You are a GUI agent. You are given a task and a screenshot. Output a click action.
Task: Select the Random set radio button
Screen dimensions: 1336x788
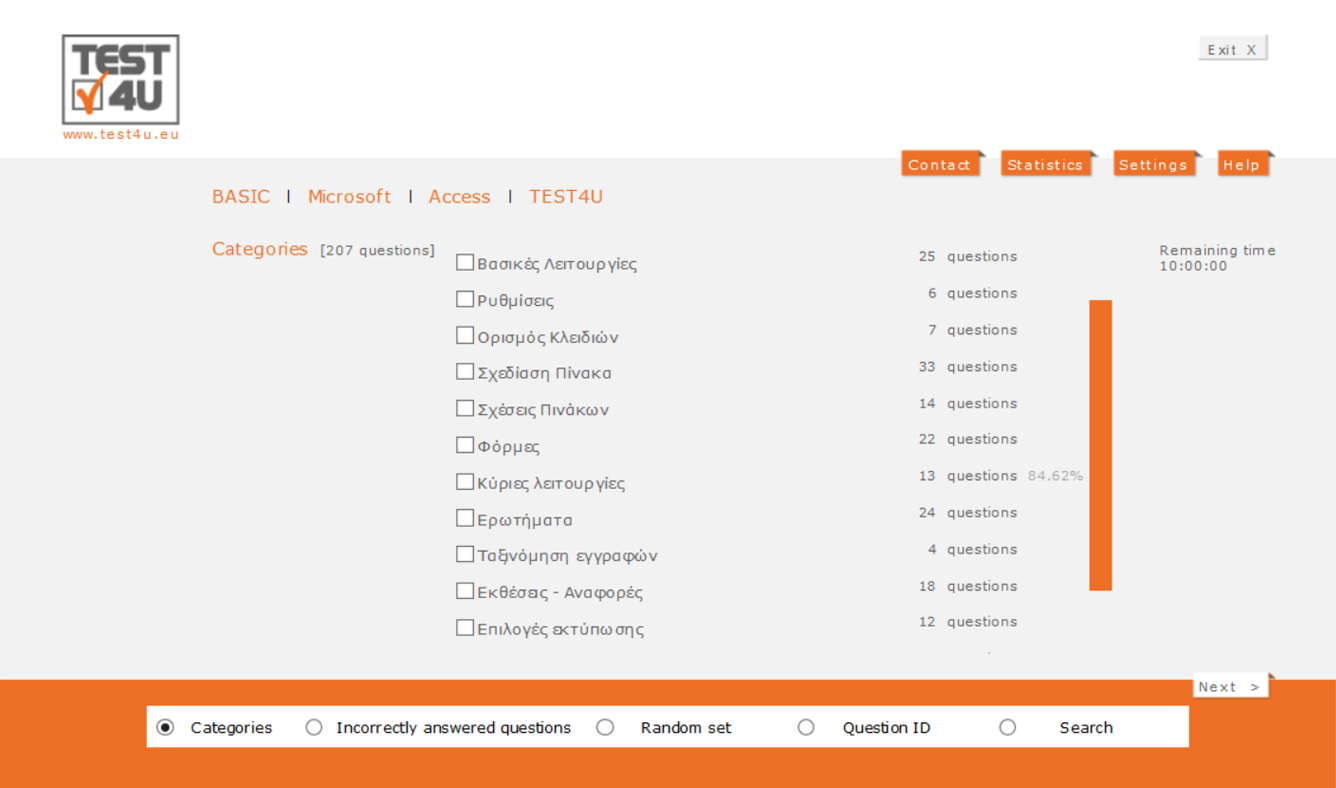click(x=605, y=727)
